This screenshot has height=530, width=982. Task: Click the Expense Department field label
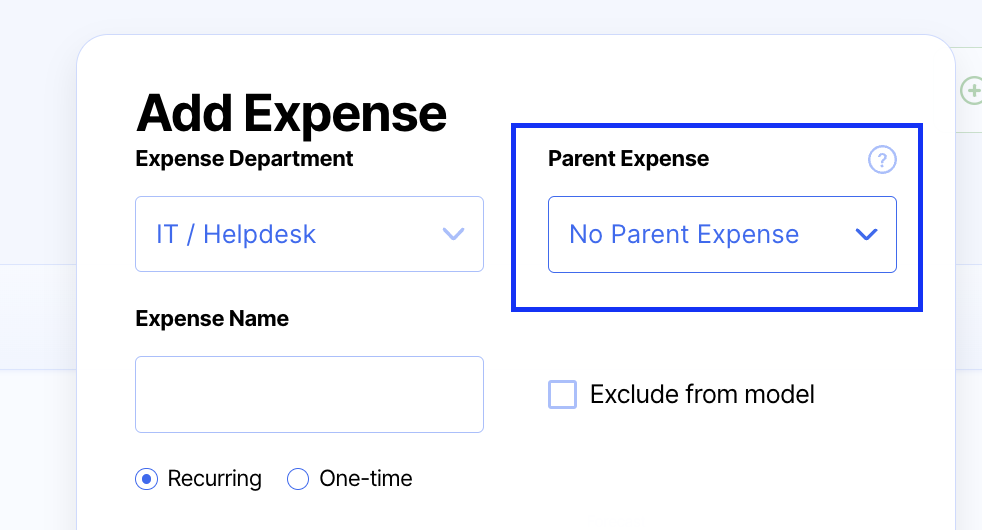pyautogui.click(x=244, y=158)
